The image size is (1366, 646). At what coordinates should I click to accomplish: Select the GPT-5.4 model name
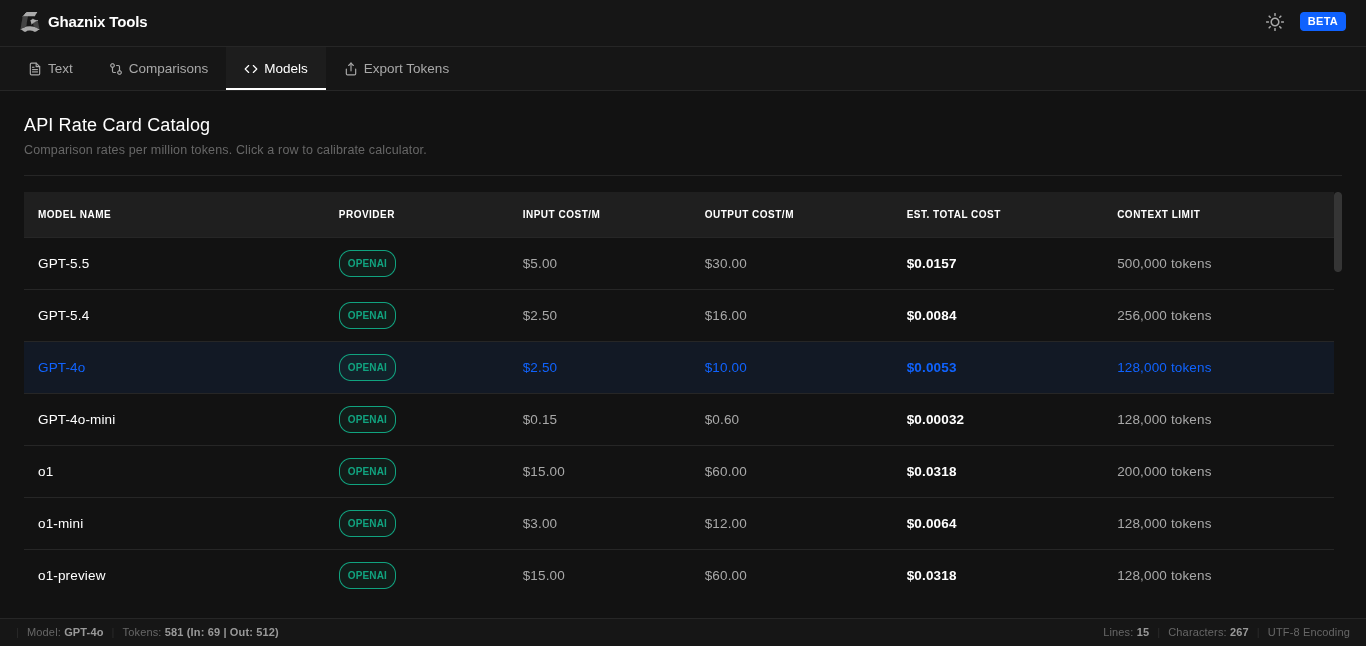coord(64,316)
